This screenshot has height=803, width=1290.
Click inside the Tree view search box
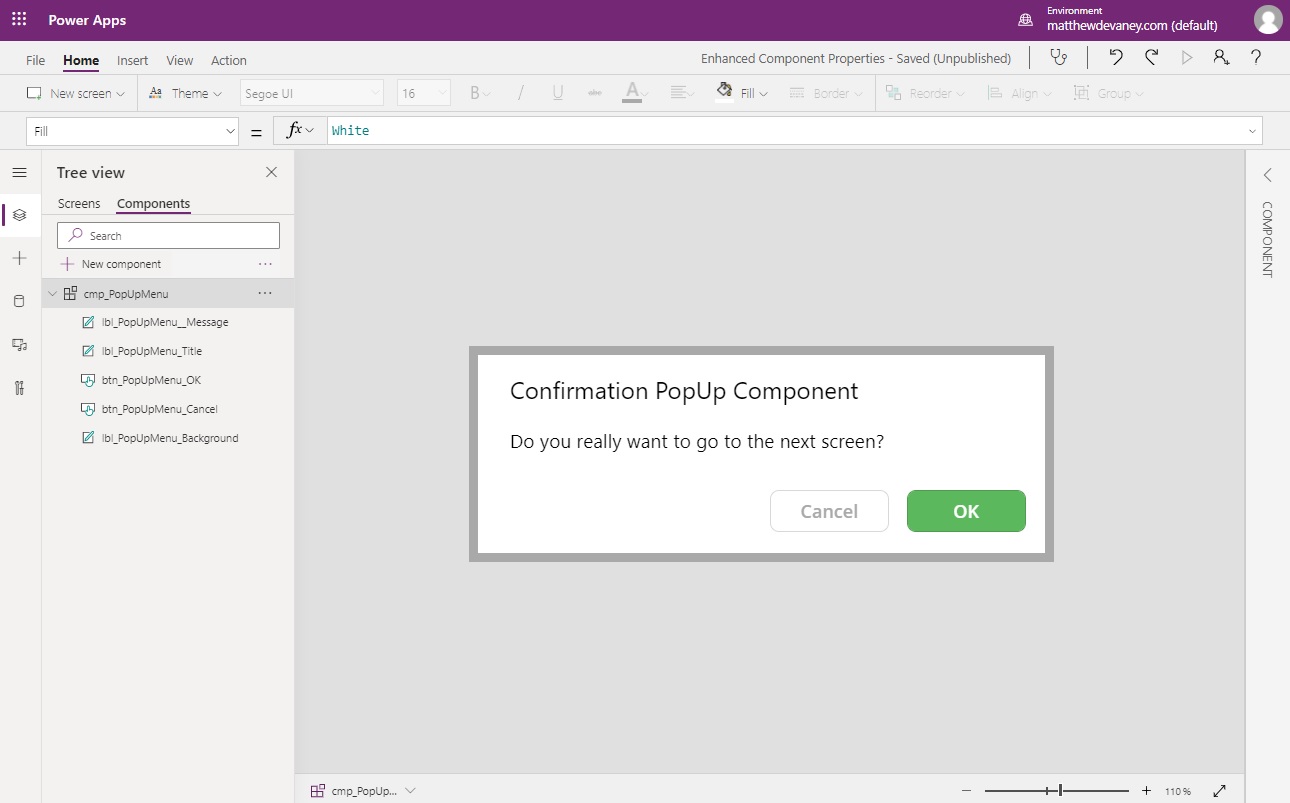tap(167, 235)
